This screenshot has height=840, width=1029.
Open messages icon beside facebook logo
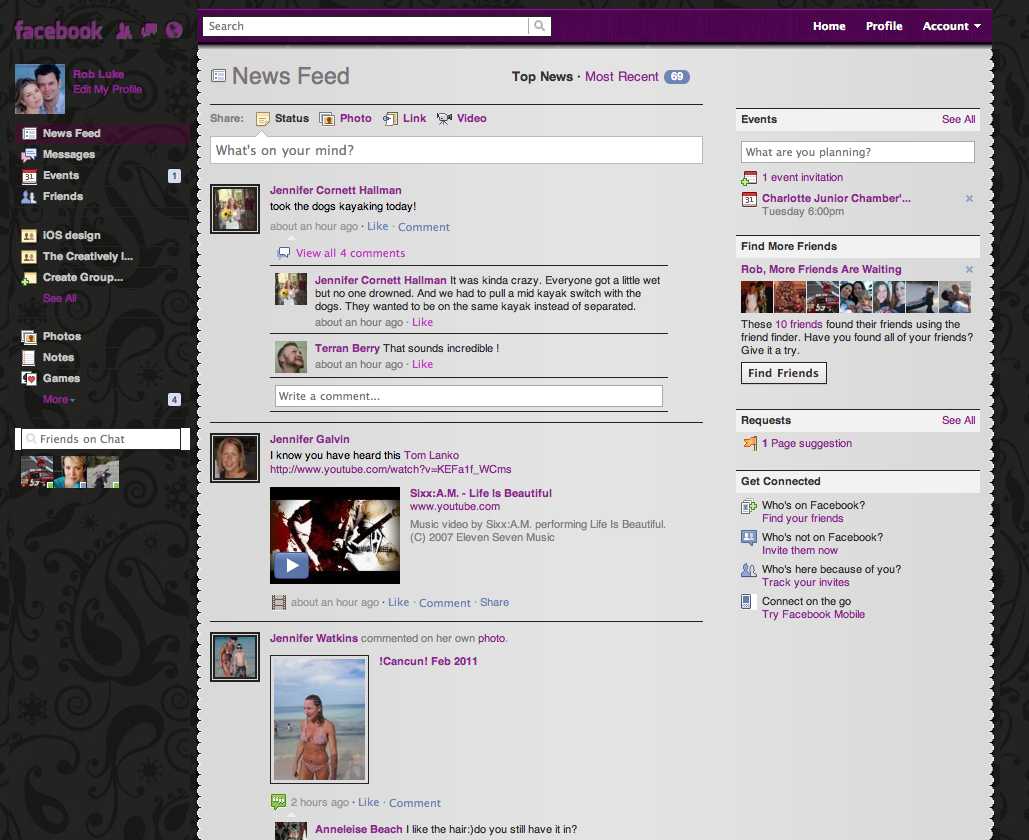click(149, 30)
